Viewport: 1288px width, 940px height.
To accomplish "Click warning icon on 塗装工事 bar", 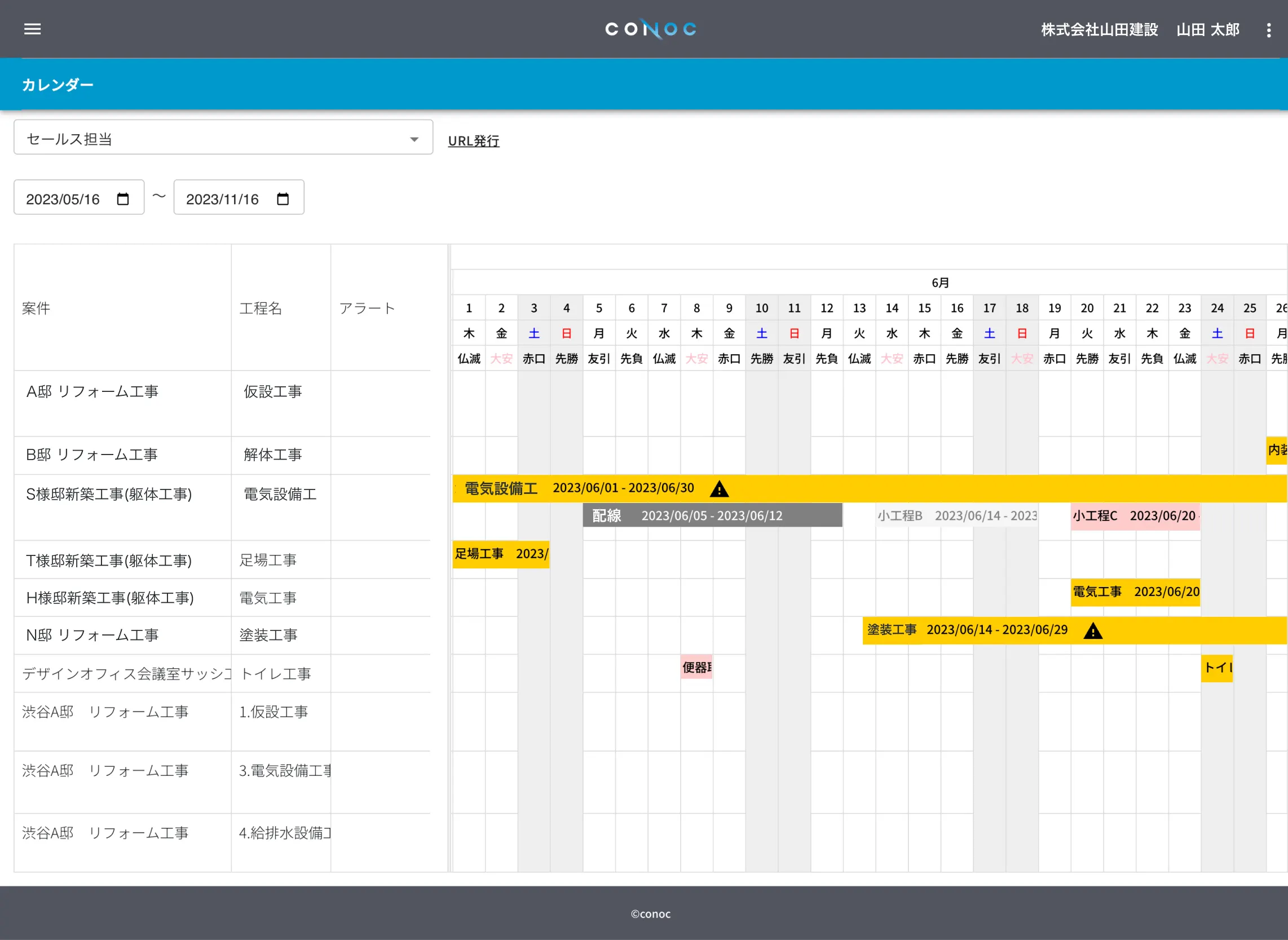I will [1093, 631].
